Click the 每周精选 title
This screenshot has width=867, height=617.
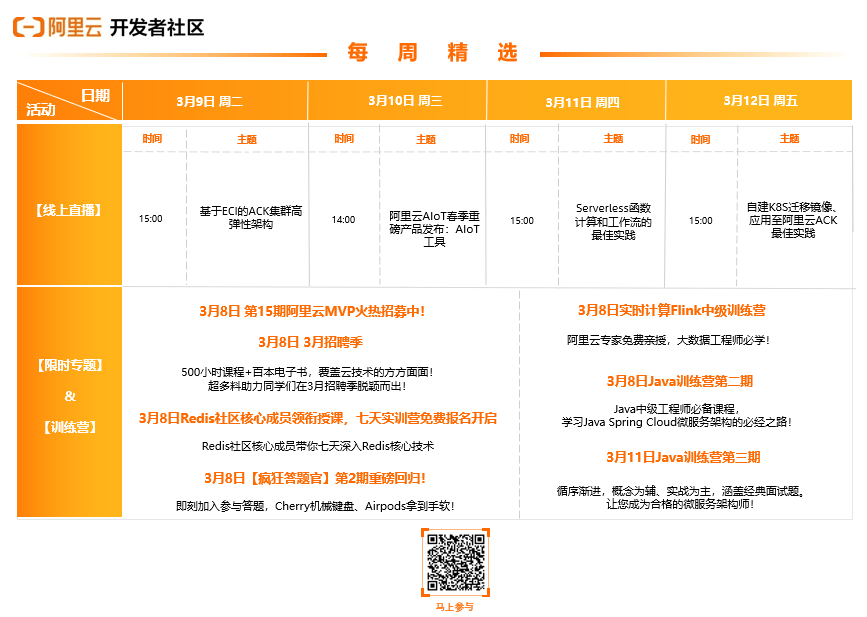click(x=432, y=53)
